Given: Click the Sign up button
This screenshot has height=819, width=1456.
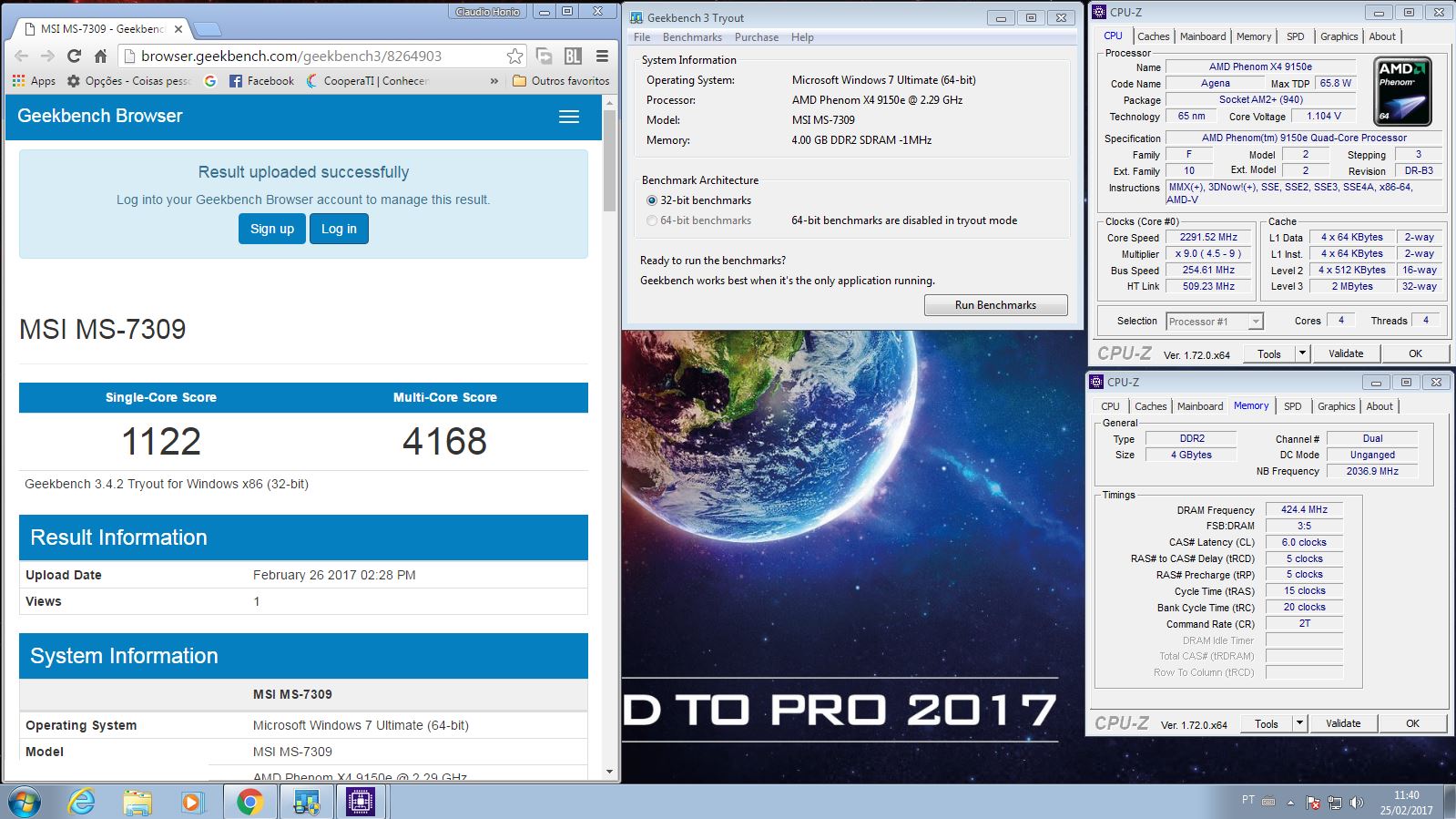Looking at the screenshot, I should point(272,229).
